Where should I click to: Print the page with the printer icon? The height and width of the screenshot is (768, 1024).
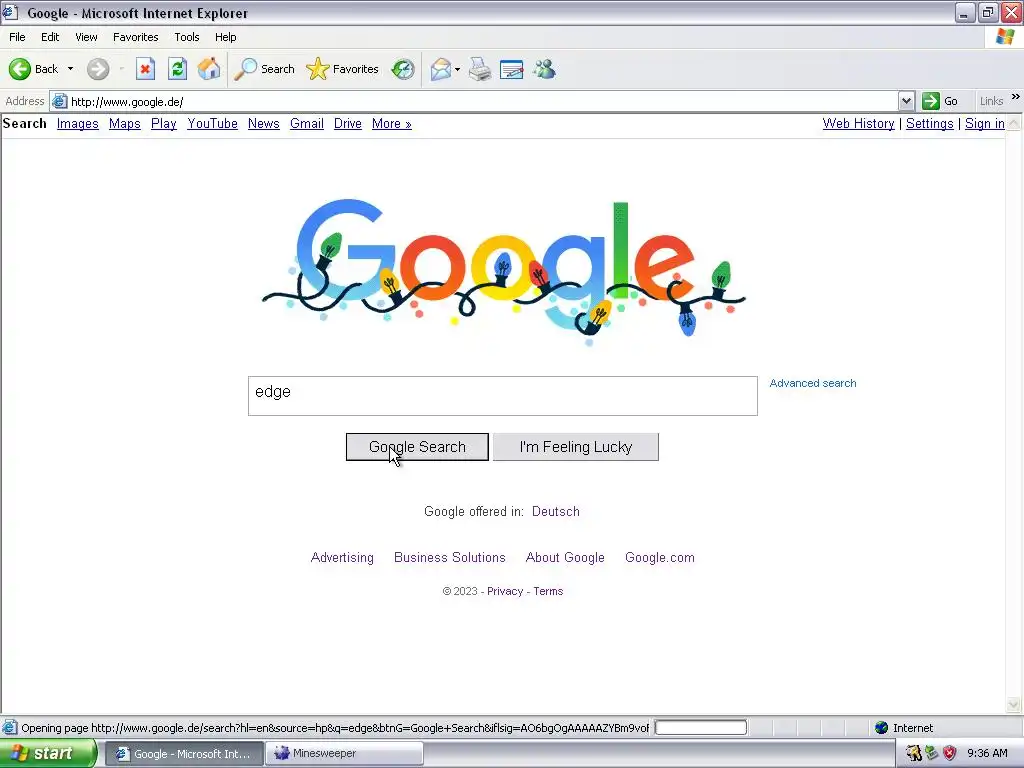click(x=480, y=69)
